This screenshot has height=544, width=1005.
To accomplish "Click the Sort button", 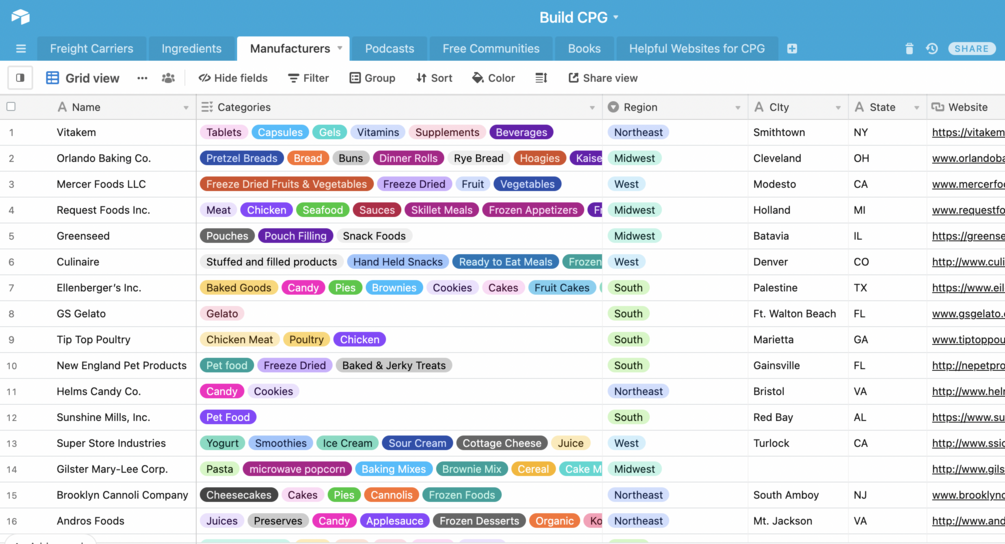I will click(434, 78).
